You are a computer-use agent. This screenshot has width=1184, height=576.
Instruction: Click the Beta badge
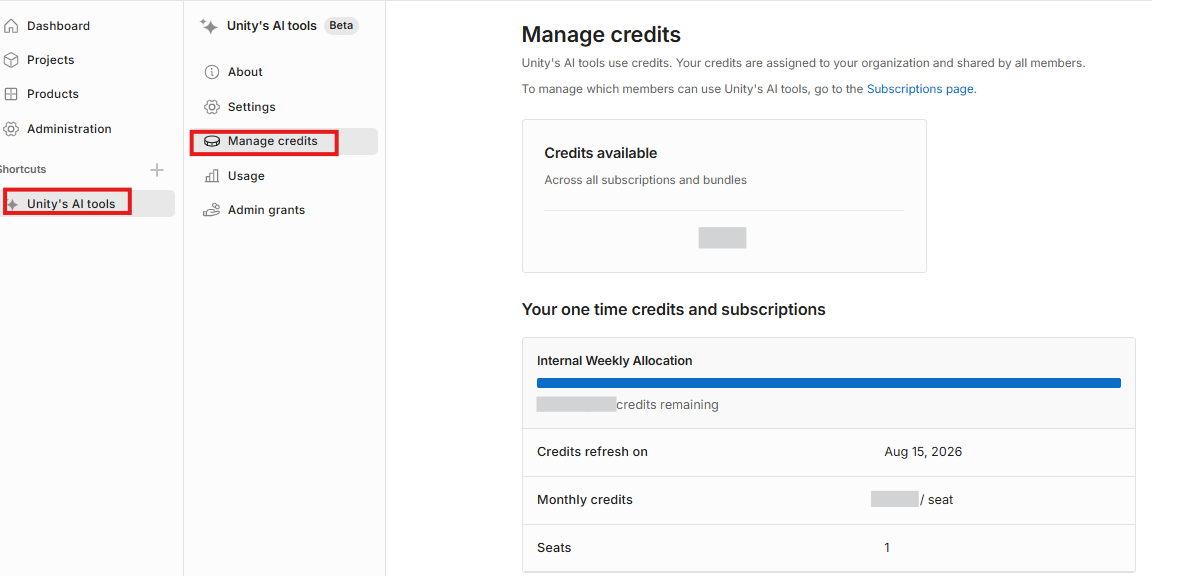341,26
